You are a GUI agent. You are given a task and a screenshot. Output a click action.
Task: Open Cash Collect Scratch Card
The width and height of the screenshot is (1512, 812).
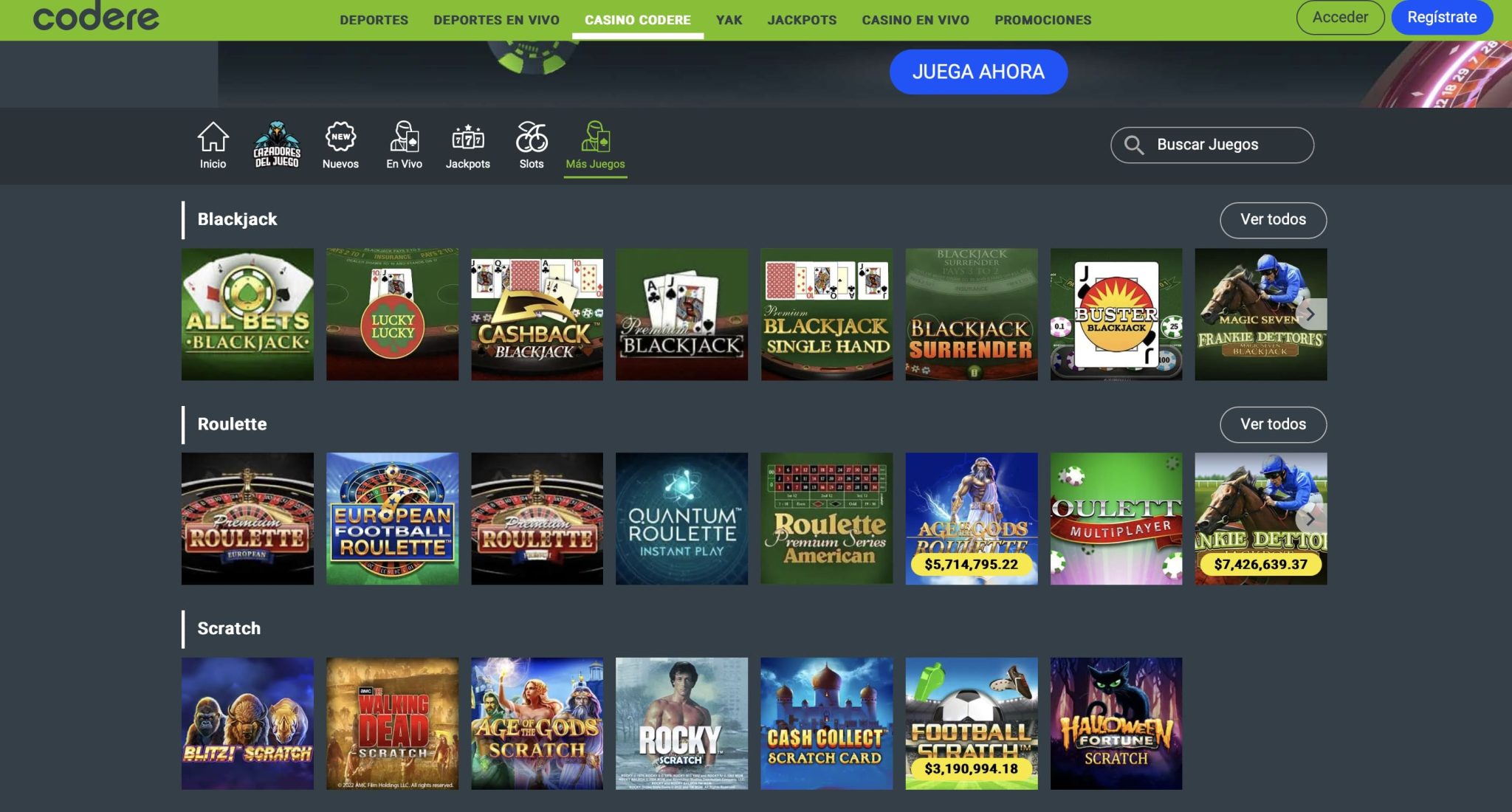point(827,723)
